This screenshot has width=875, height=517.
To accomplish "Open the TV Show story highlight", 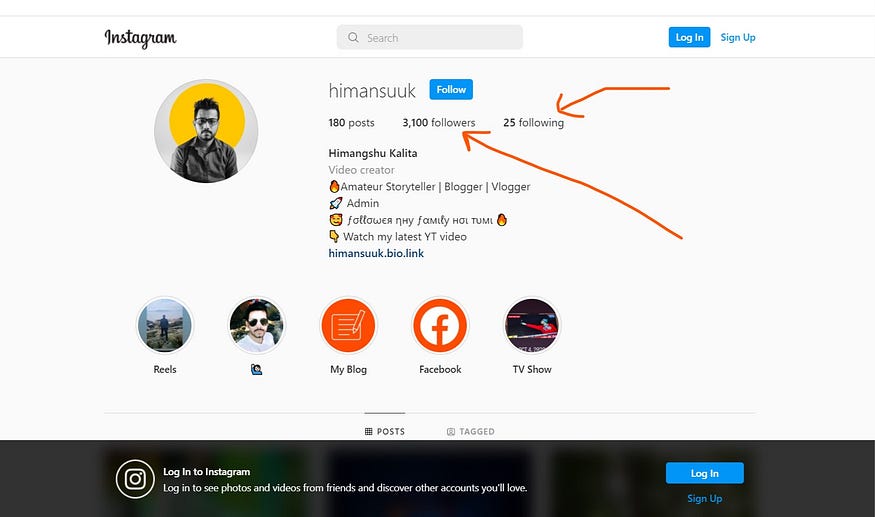I will 532,325.
